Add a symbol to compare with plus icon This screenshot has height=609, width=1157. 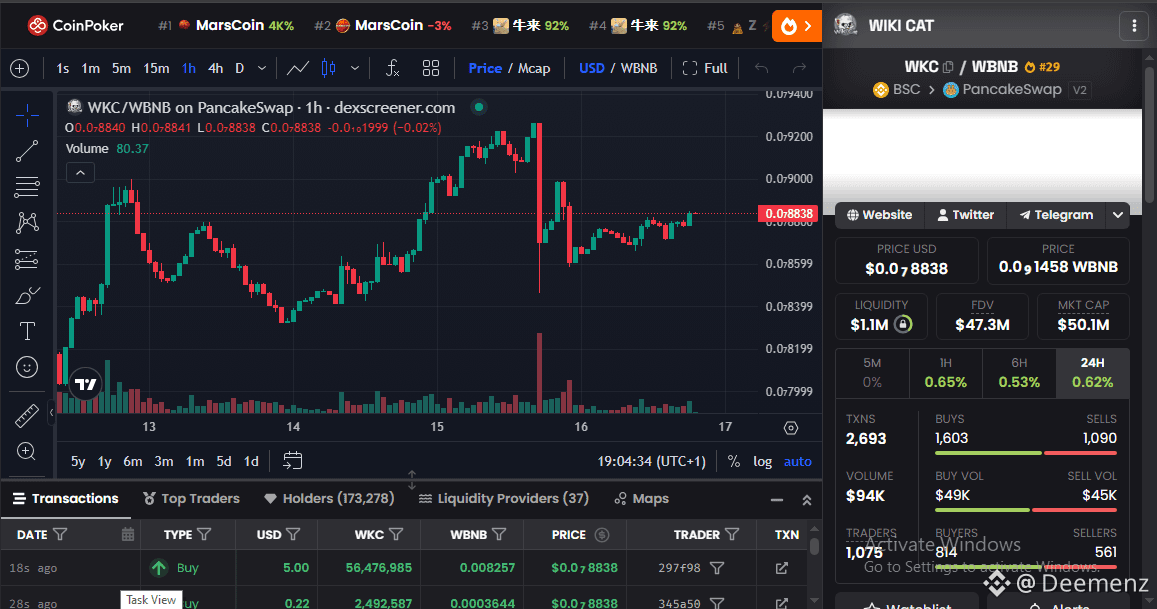[20, 69]
